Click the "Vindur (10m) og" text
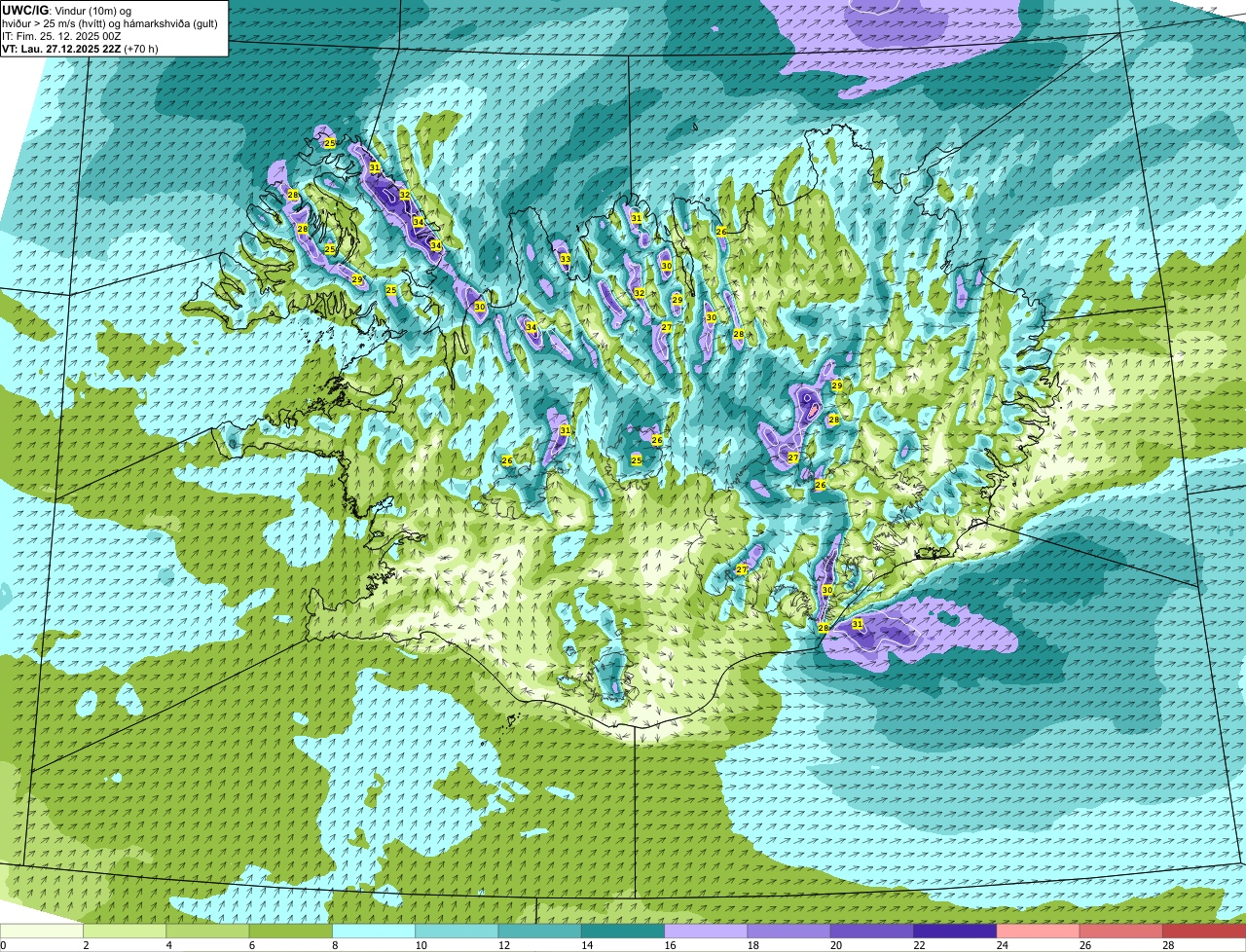Image resolution: width=1246 pixels, height=952 pixels. pos(94,11)
